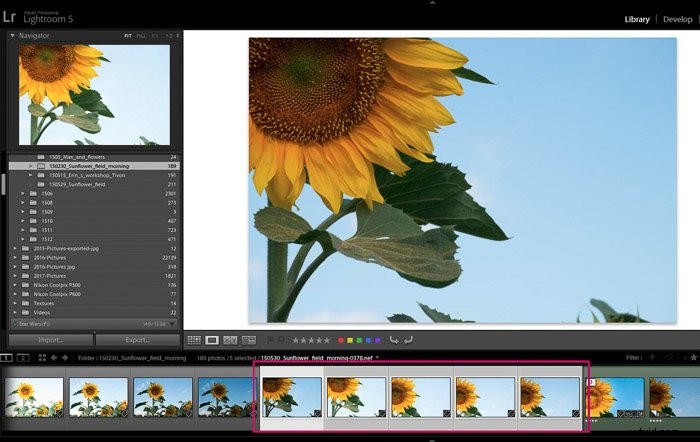Flag photo as pick in toolbar
Image resolution: width=700 pixels, height=442 pixels.
pos(271,340)
